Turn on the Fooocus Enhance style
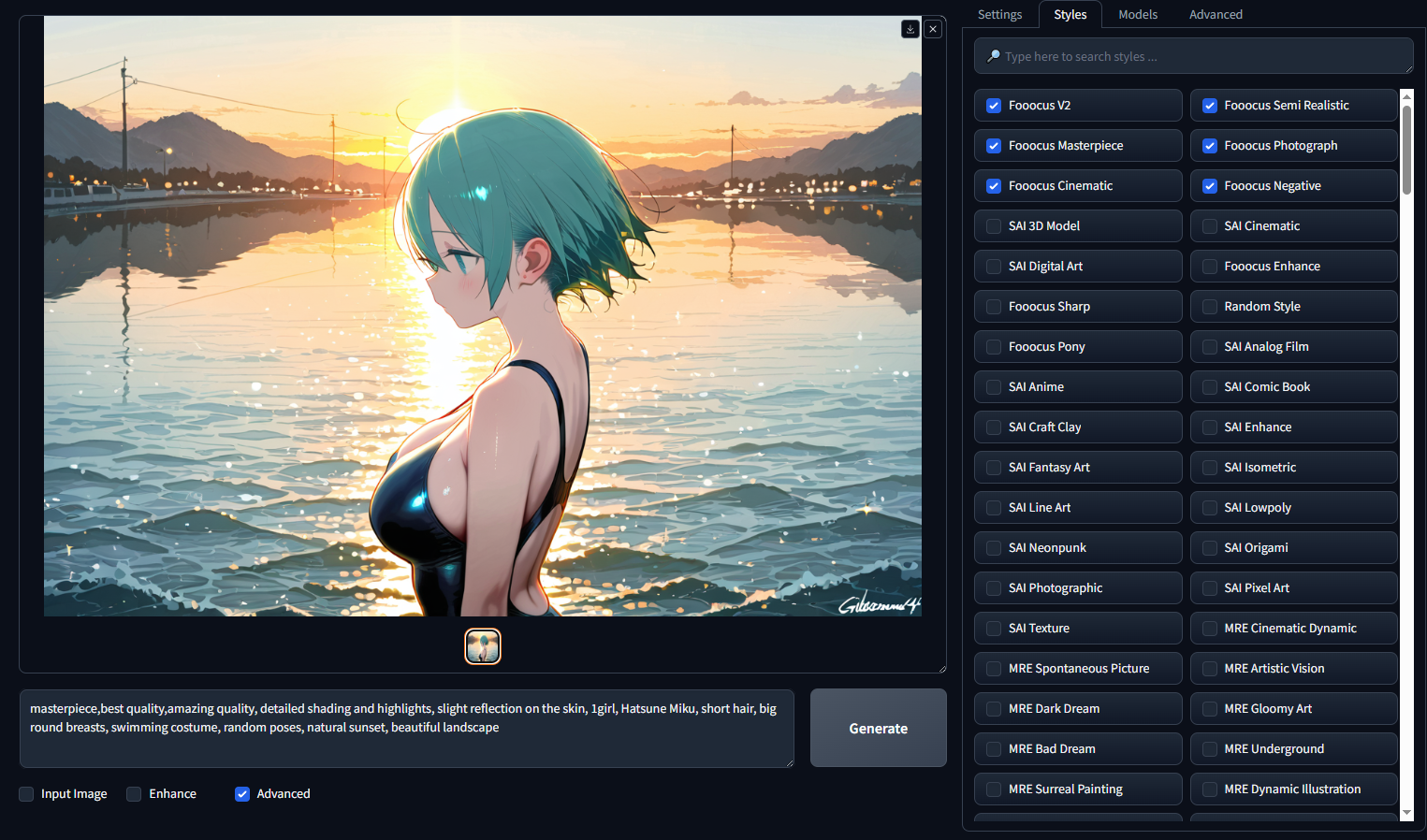The width and height of the screenshot is (1427, 840). coord(1210,267)
